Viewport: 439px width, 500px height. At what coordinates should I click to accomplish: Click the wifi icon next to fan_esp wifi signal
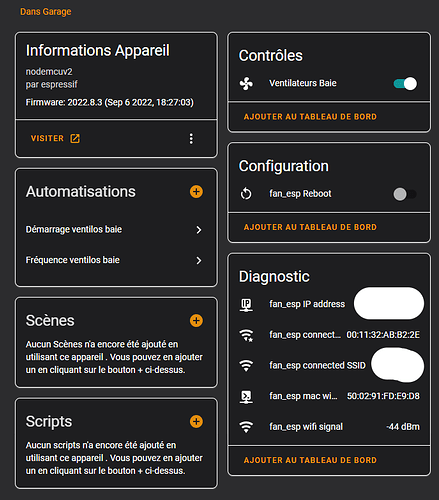click(246, 427)
